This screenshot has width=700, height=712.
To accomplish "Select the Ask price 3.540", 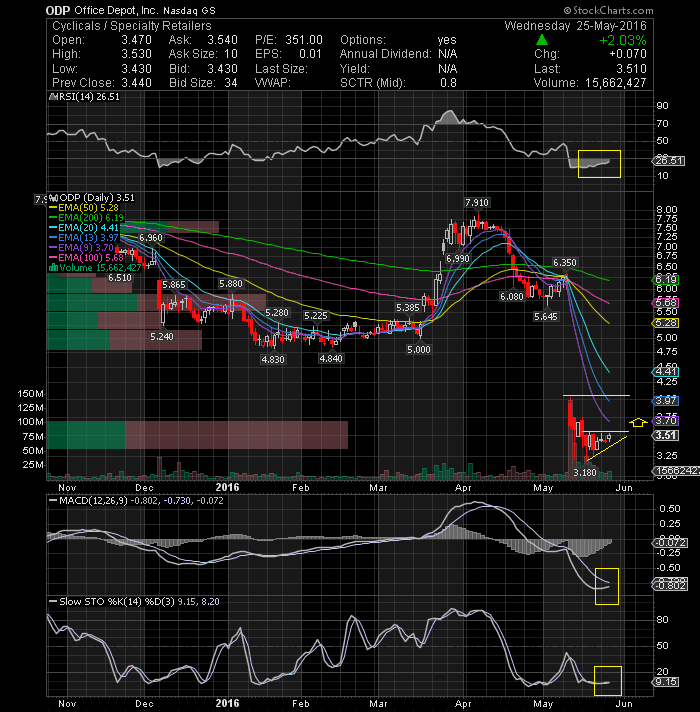I will pos(222,40).
